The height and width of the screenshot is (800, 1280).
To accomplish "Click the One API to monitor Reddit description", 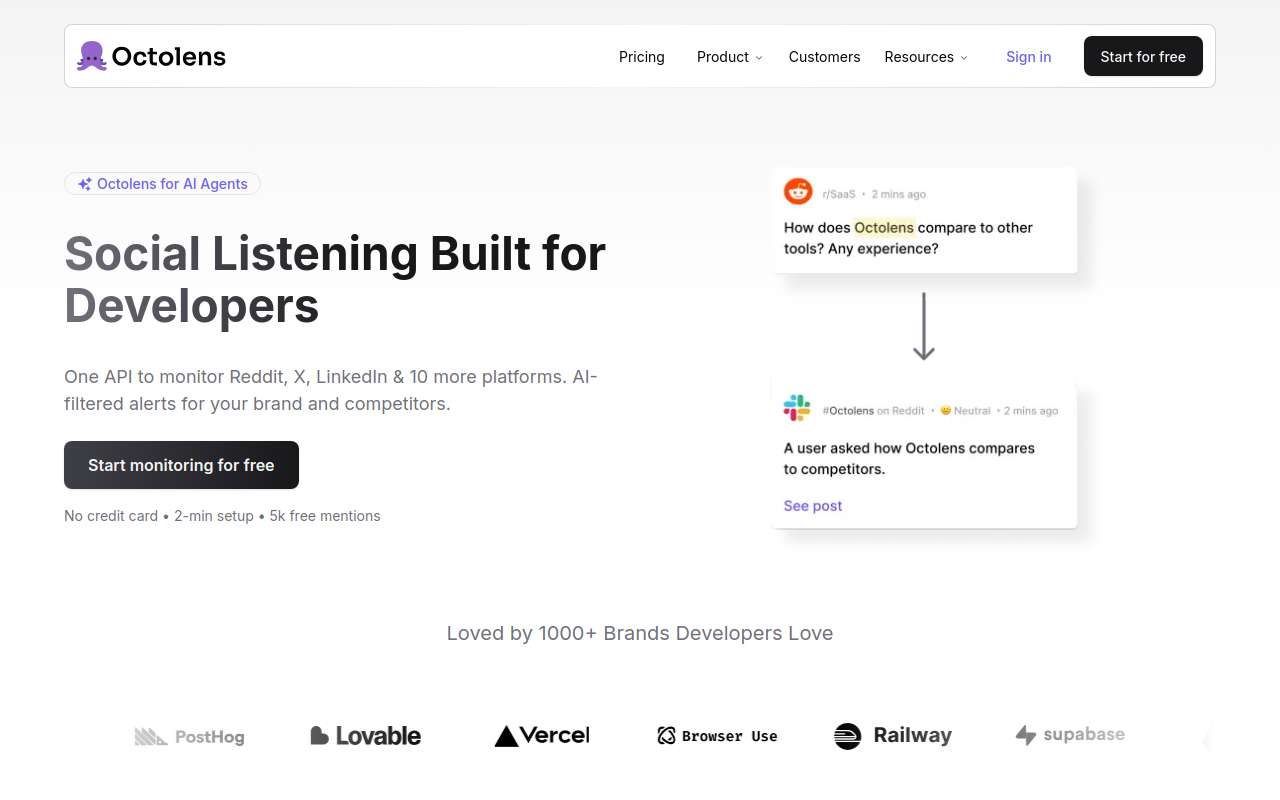I will tap(331, 390).
